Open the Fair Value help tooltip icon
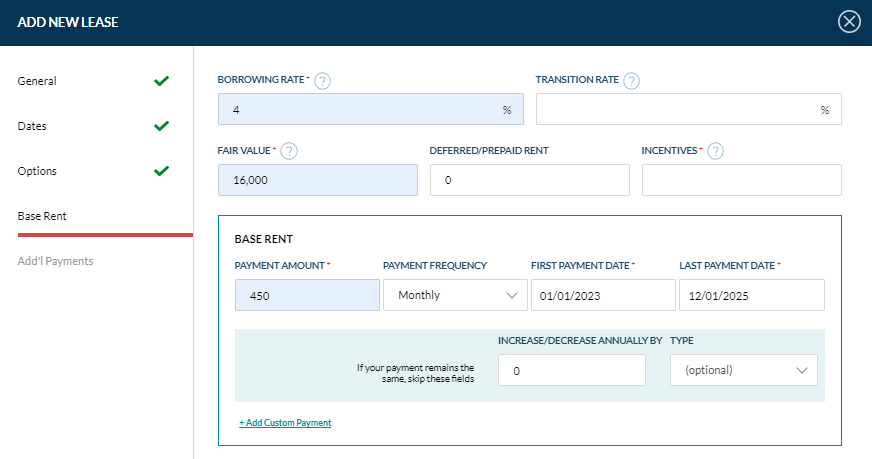Viewport: 872px width, 459px height. (x=289, y=151)
